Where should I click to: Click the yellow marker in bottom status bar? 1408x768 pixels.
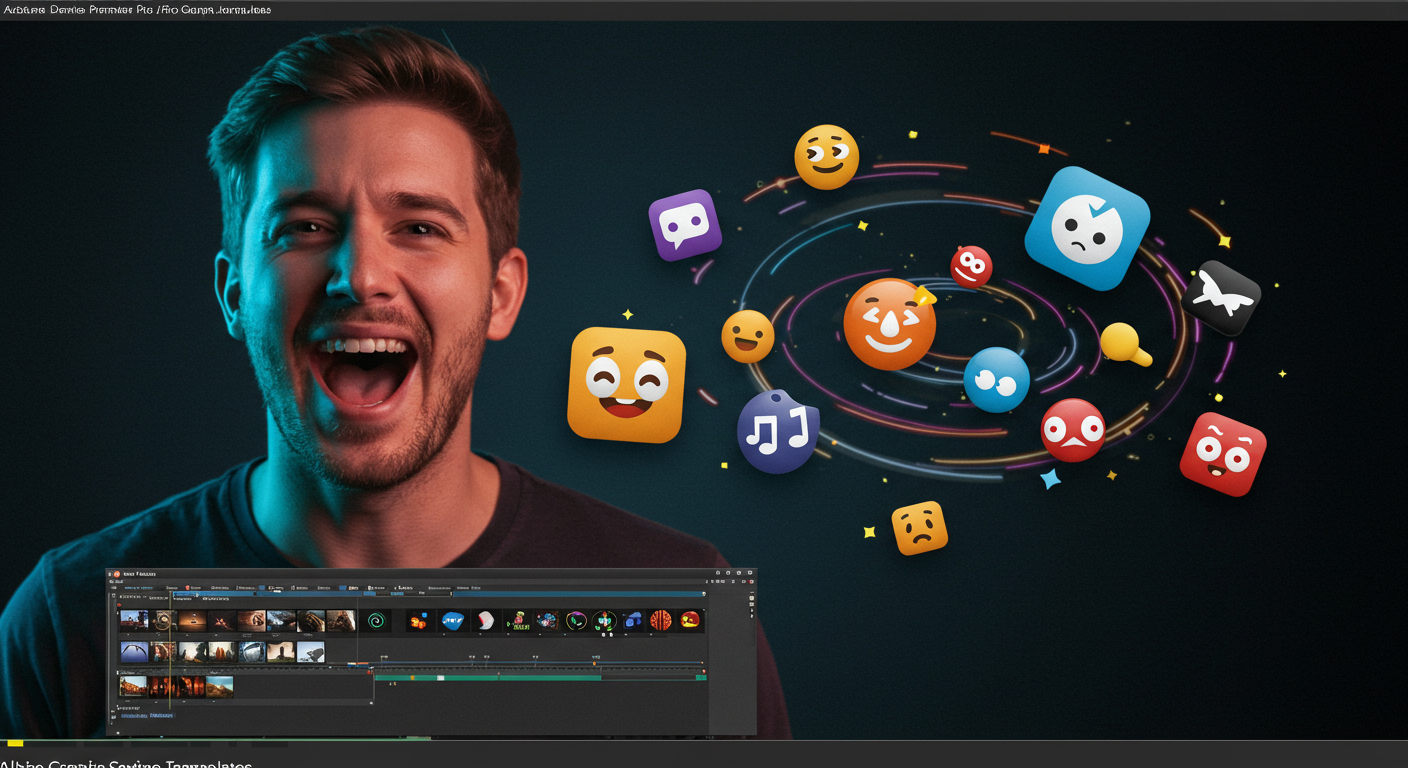15,743
